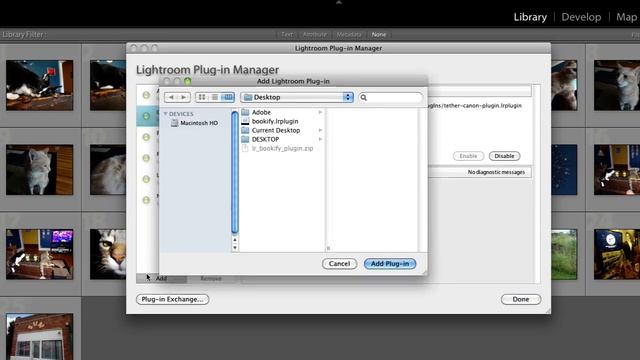
Task: Select the fifth plug-in status icon
Action: click(146, 179)
